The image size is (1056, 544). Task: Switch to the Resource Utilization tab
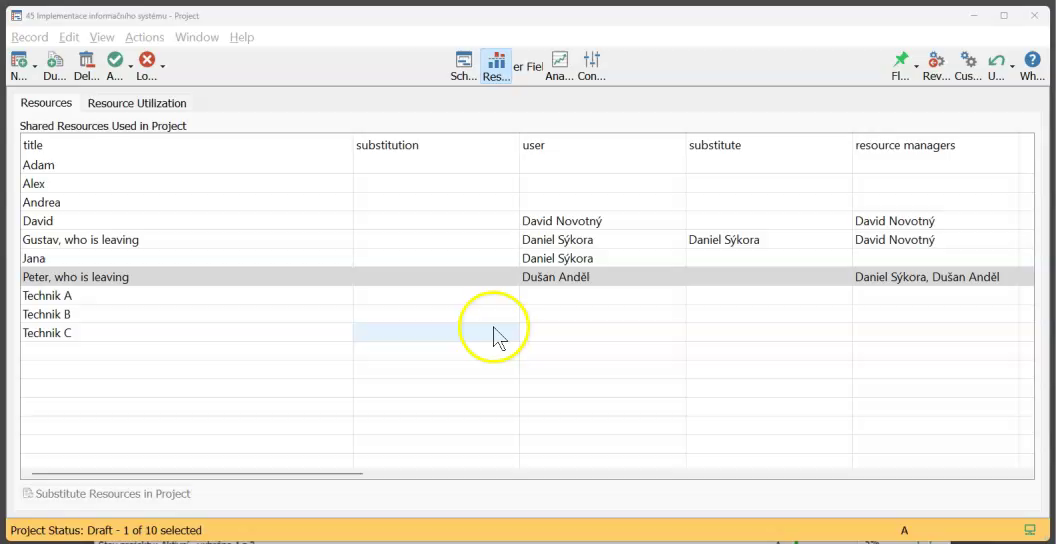coord(137,103)
